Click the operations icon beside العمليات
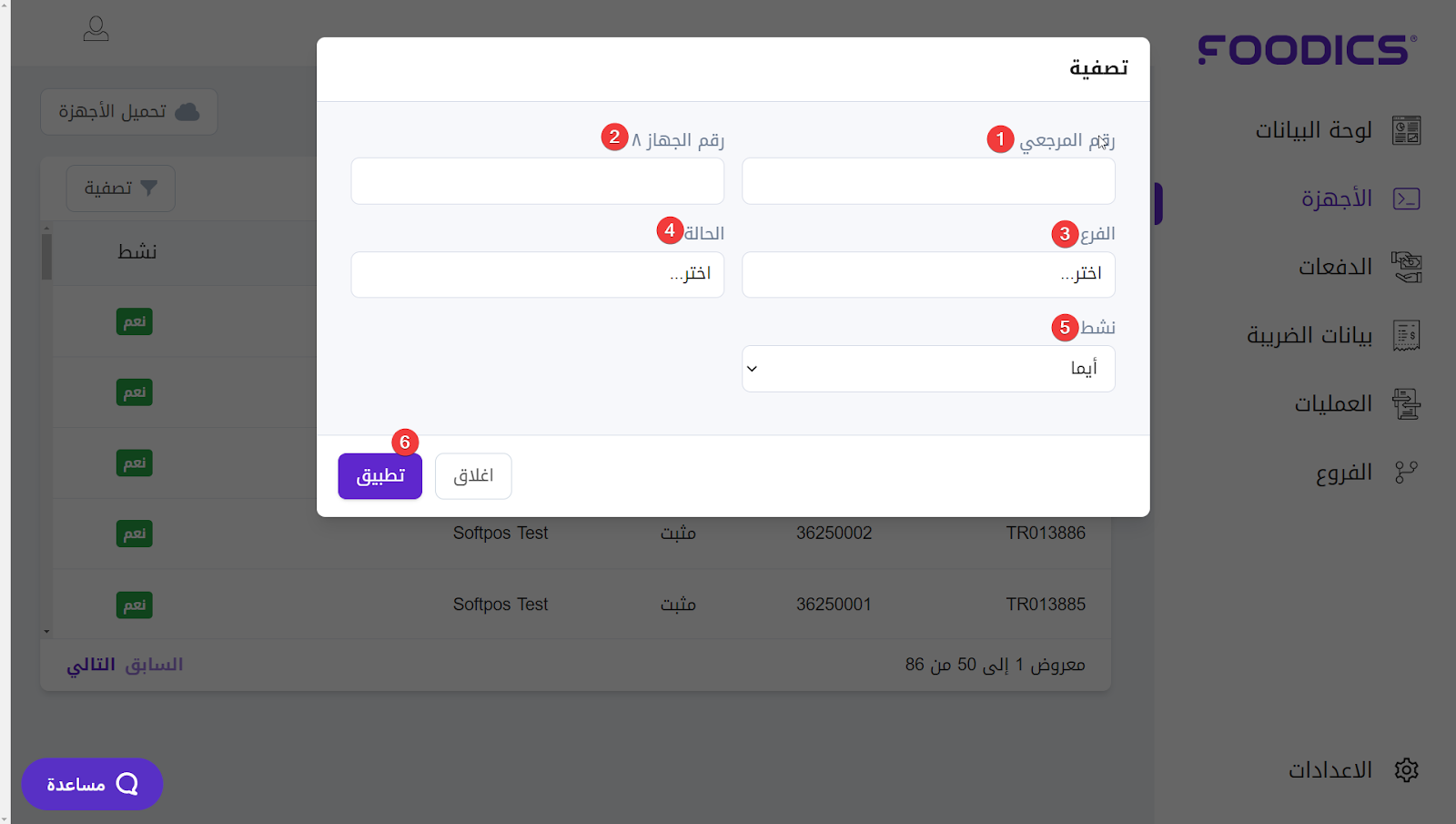 click(1406, 403)
